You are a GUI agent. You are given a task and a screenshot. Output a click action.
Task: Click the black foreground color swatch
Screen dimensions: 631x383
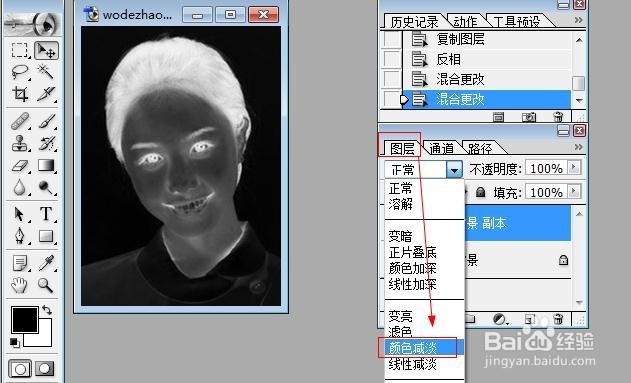25,320
